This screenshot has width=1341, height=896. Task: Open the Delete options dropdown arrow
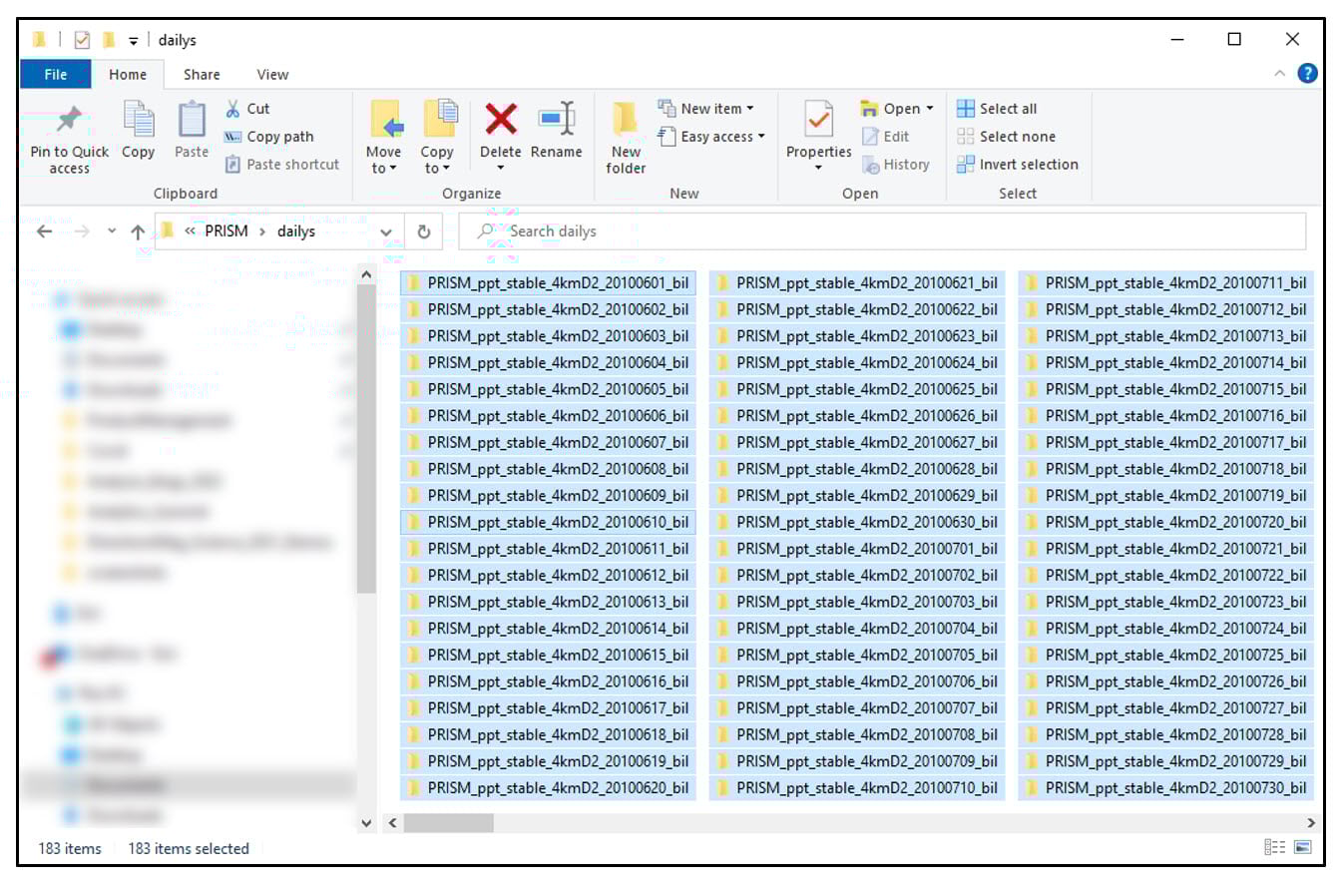[x=500, y=169]
